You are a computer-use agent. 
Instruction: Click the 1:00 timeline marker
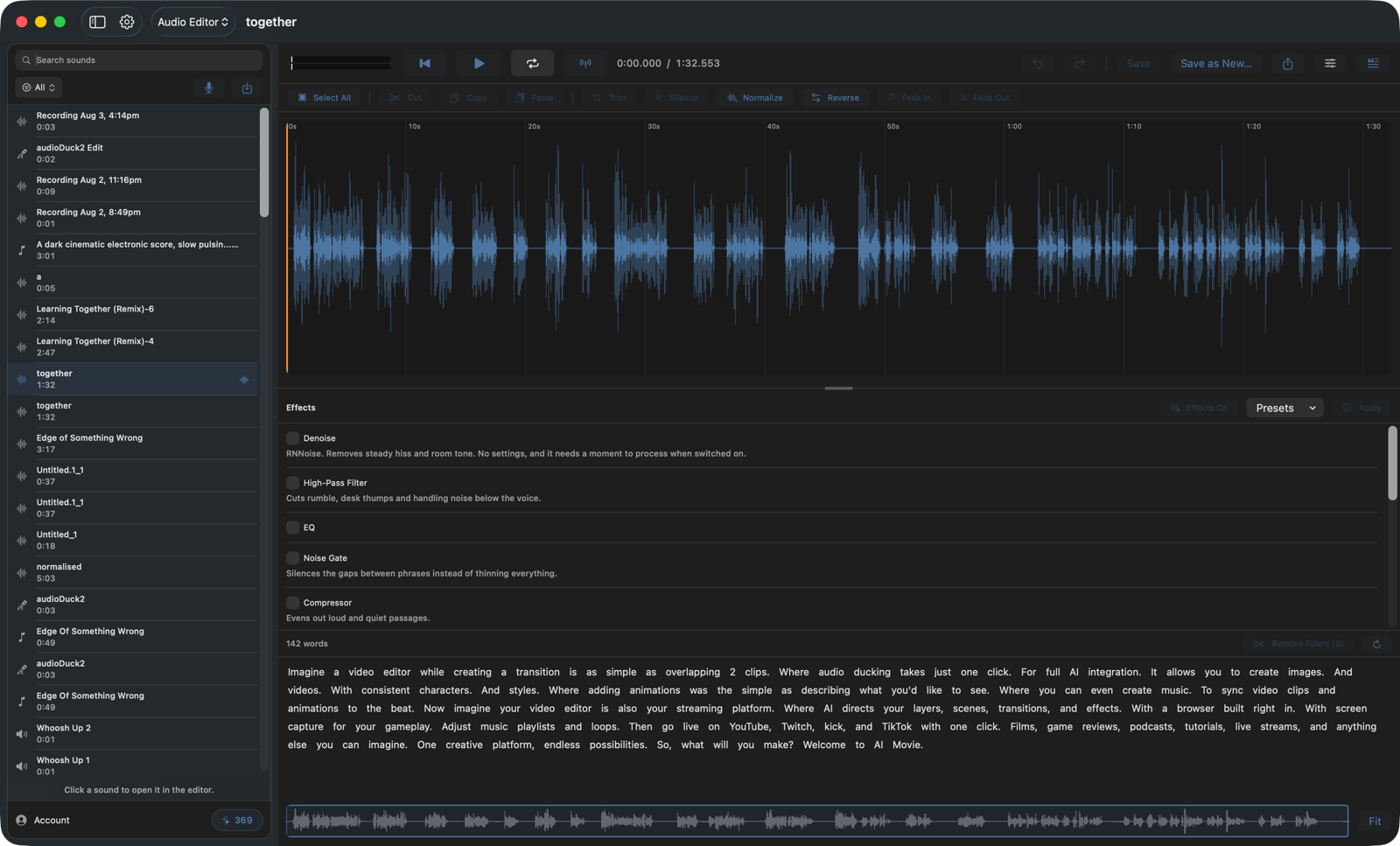(1014, 127)
